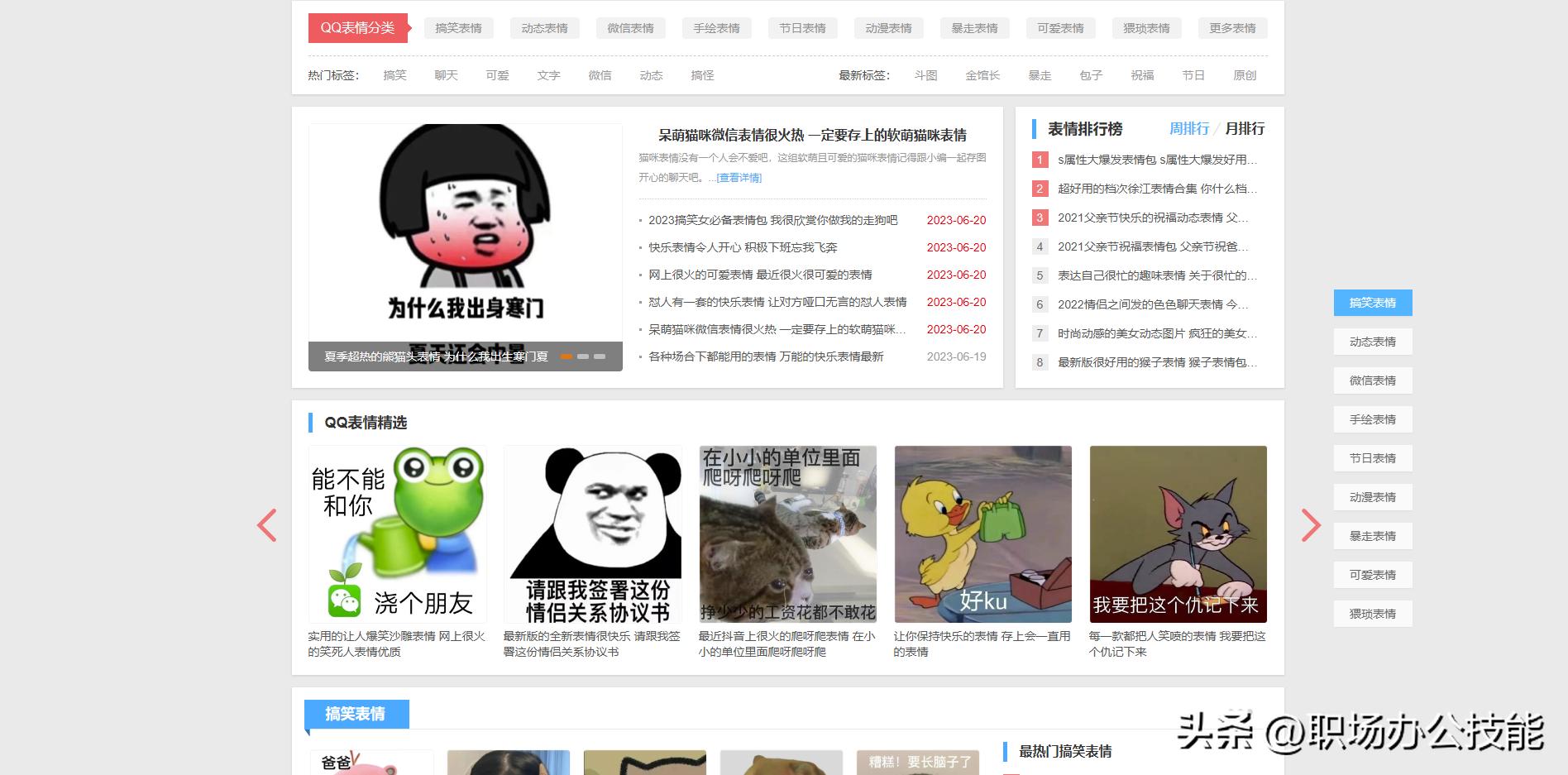Click the Tom cat 我要把这个仇记下来 thumbnail
Image resolution: width=1568 pixels, height=775 pixels.
[x=1178, y=534]
